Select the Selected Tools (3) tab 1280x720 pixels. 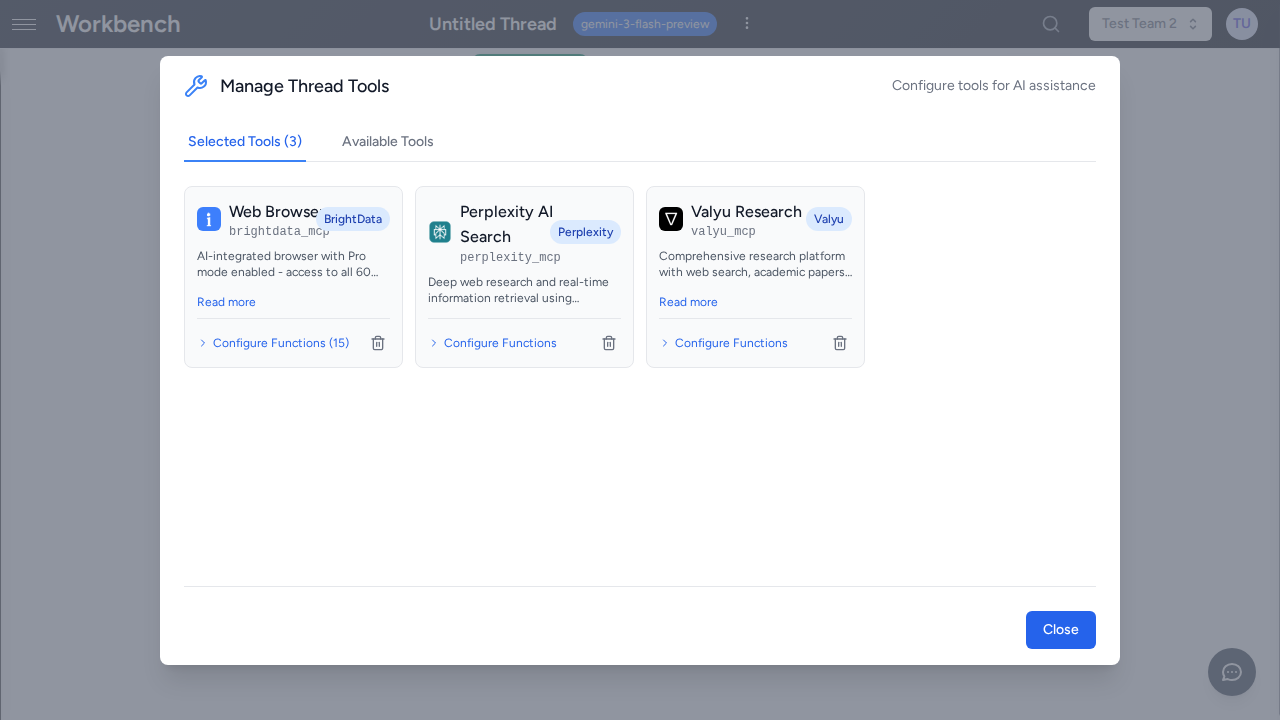[244, 141]
